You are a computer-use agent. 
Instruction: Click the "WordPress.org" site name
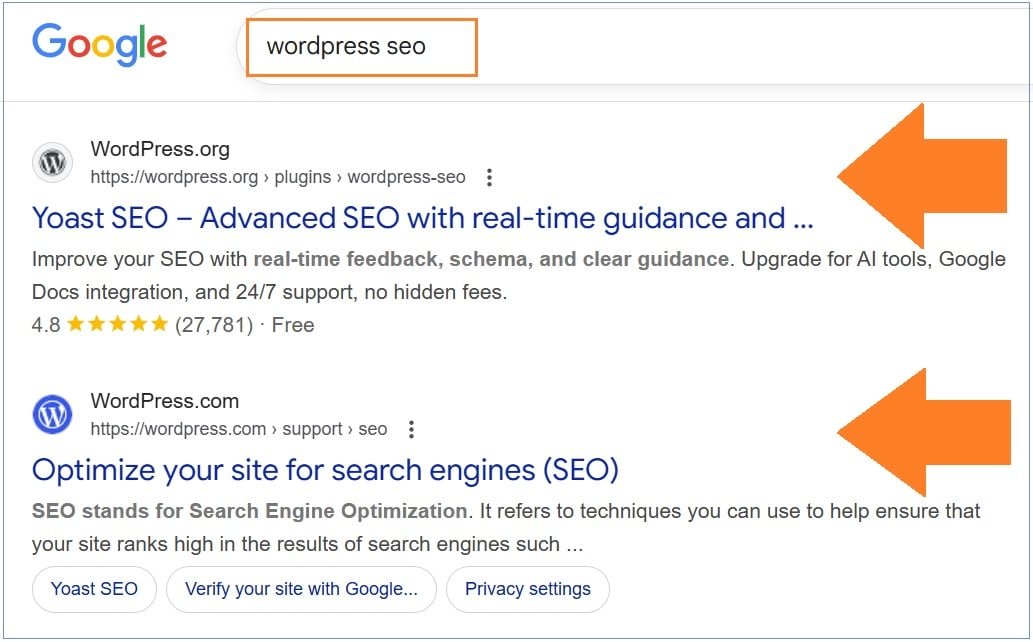[159, 148]
